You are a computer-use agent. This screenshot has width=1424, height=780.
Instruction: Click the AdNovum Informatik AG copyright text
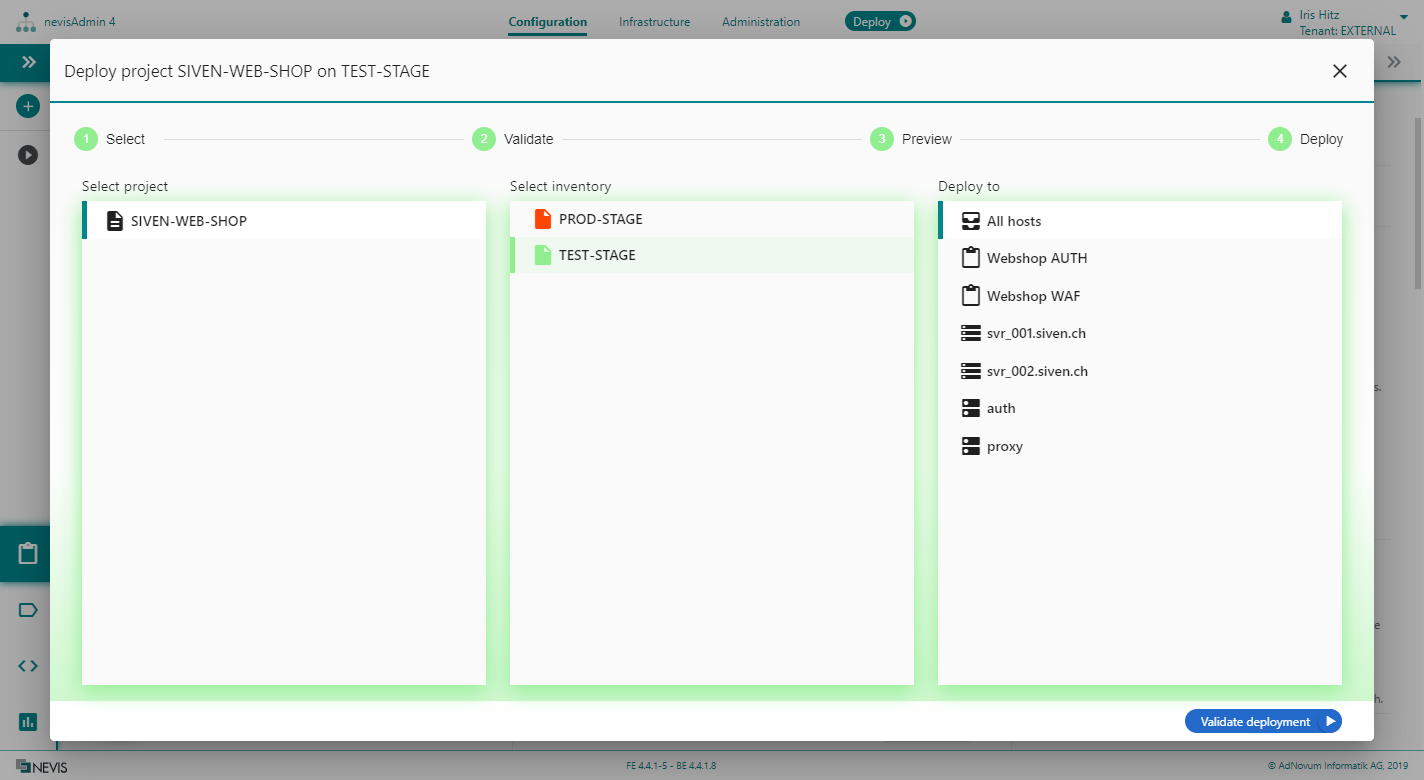click(1337, 766)
